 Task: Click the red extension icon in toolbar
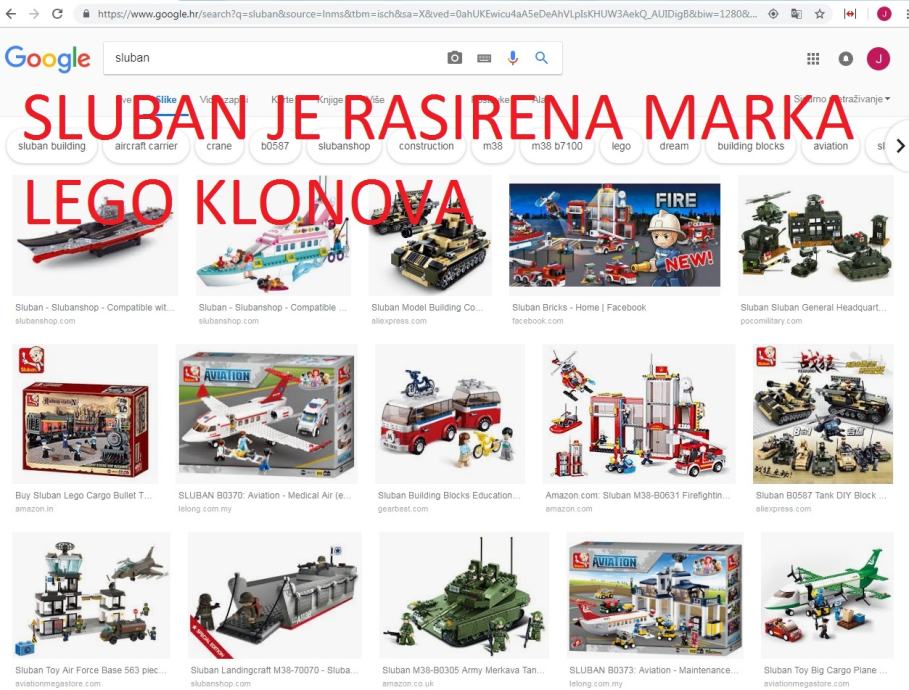(850, 14)
